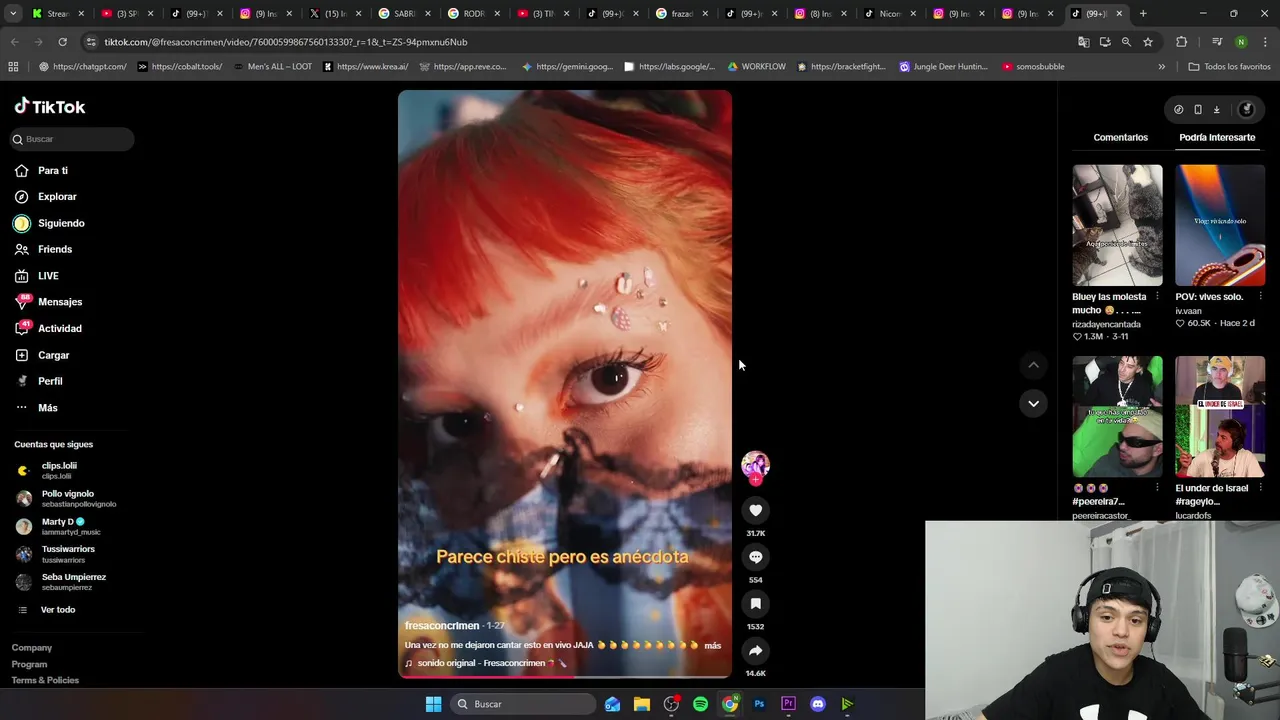Viewport: 1280px width, 720px height.
Task: Open the #peereira7 video thumbnail
Action: [1117, 417]
